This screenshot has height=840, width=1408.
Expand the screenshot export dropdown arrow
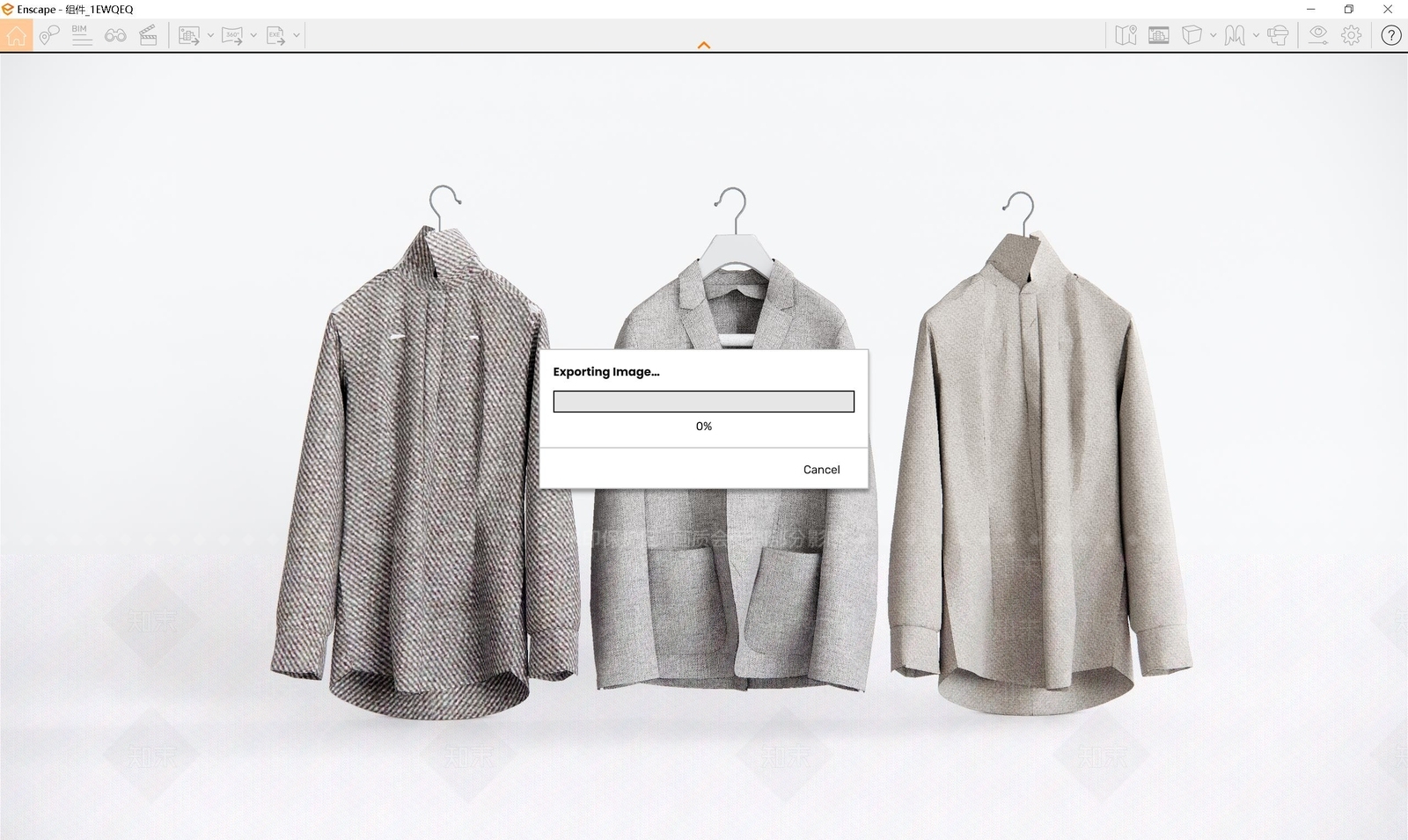click(210, 36)
